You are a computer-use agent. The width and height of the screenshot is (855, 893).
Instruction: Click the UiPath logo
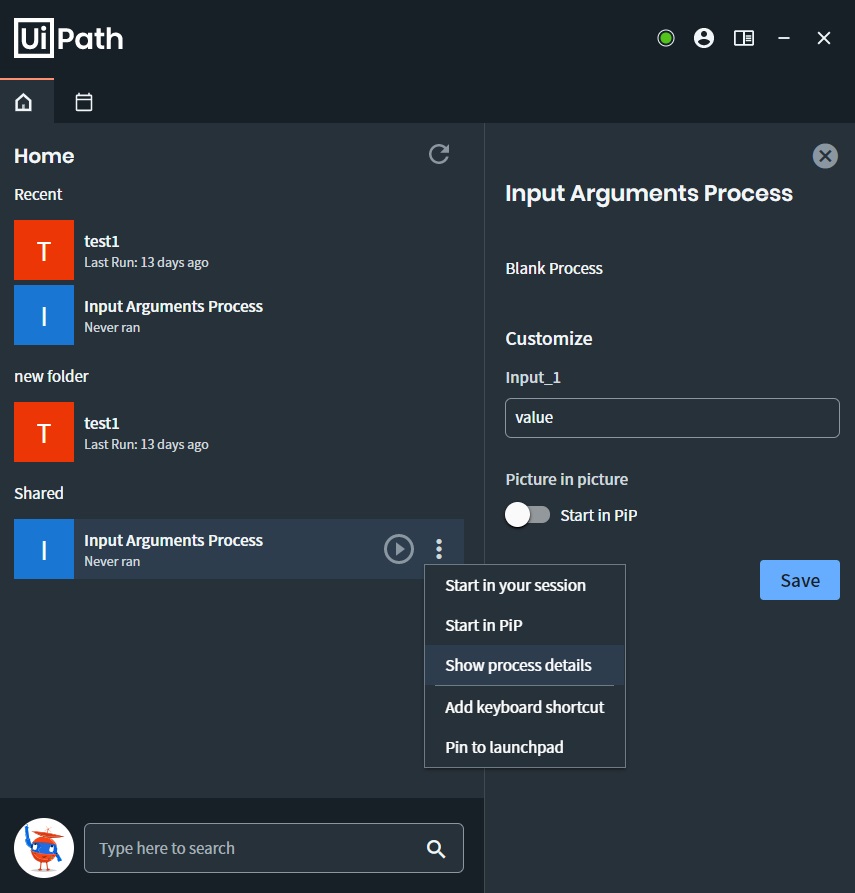coord(68,38)
